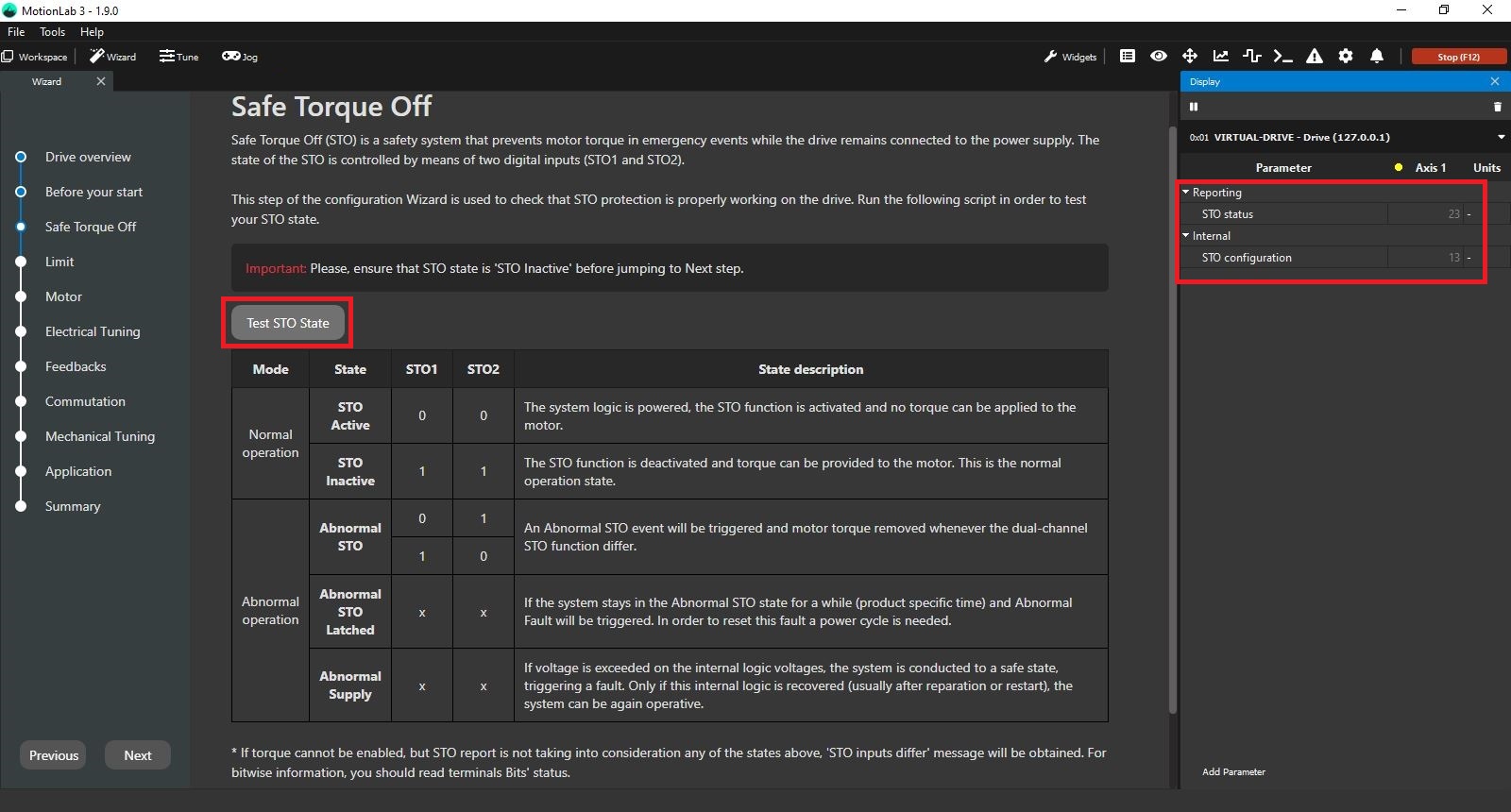Screen dimensions: 1511x812
Task: Click the Next wizard button
Action: (138, 755)
